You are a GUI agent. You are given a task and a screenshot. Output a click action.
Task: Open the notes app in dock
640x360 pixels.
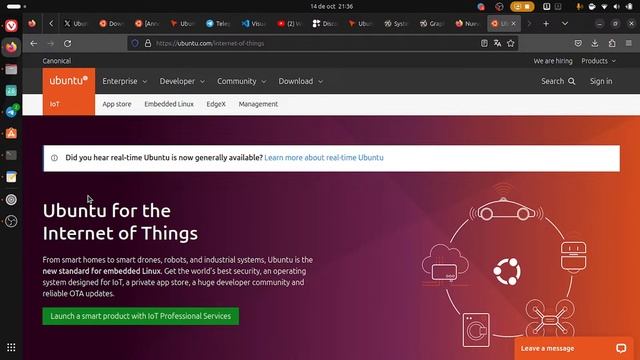pos(11,177)
